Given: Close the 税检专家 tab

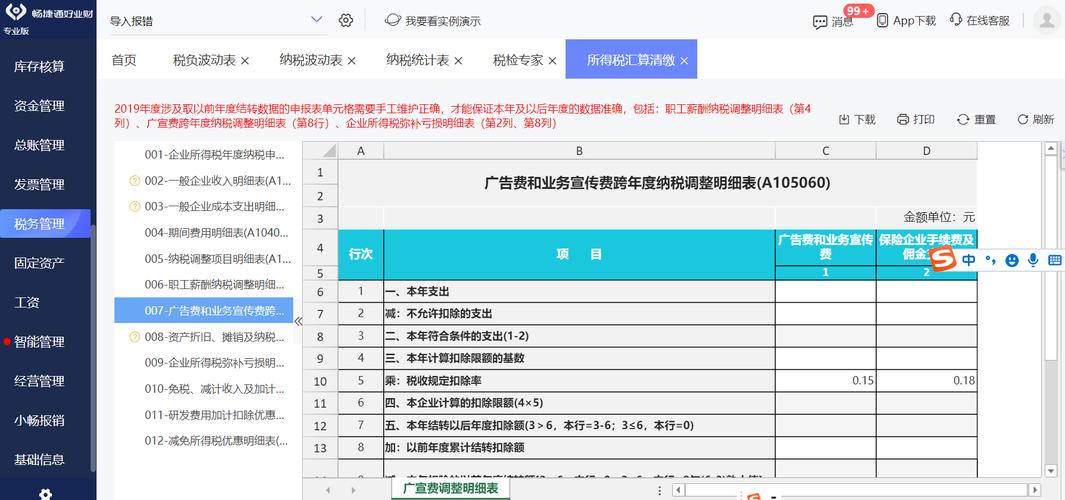Looking at the screenshot, I should (x=552, y=60).
